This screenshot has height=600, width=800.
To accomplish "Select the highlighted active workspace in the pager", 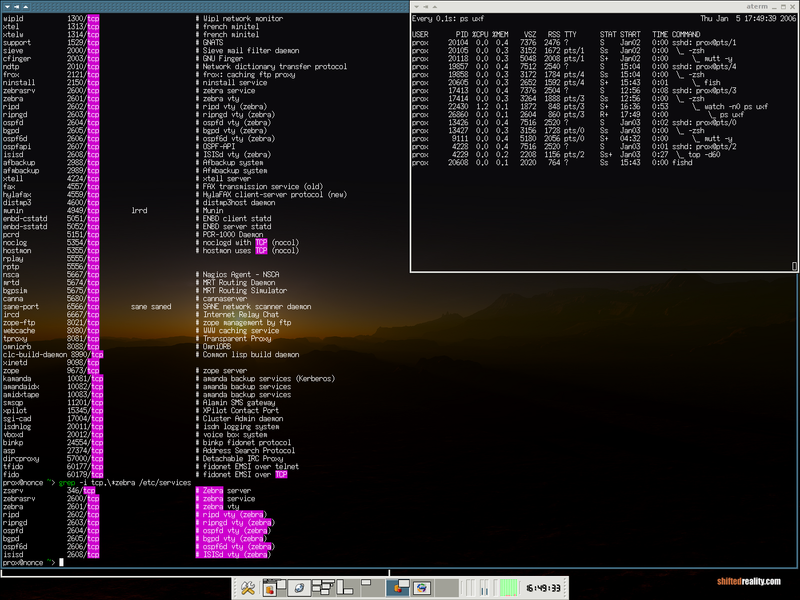I will pyautogui.click(x=398, y=588).
